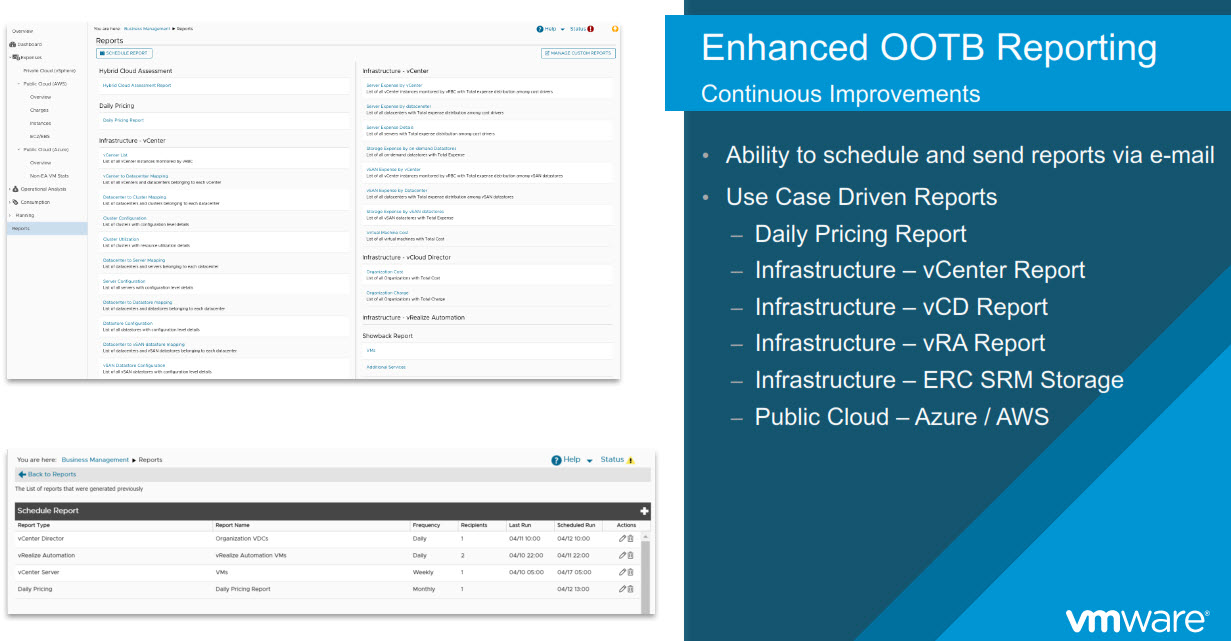The width and height of the screenshot is (1231, 641).
Task: Click the orange notification icon, top right
Action: [615, 29]
